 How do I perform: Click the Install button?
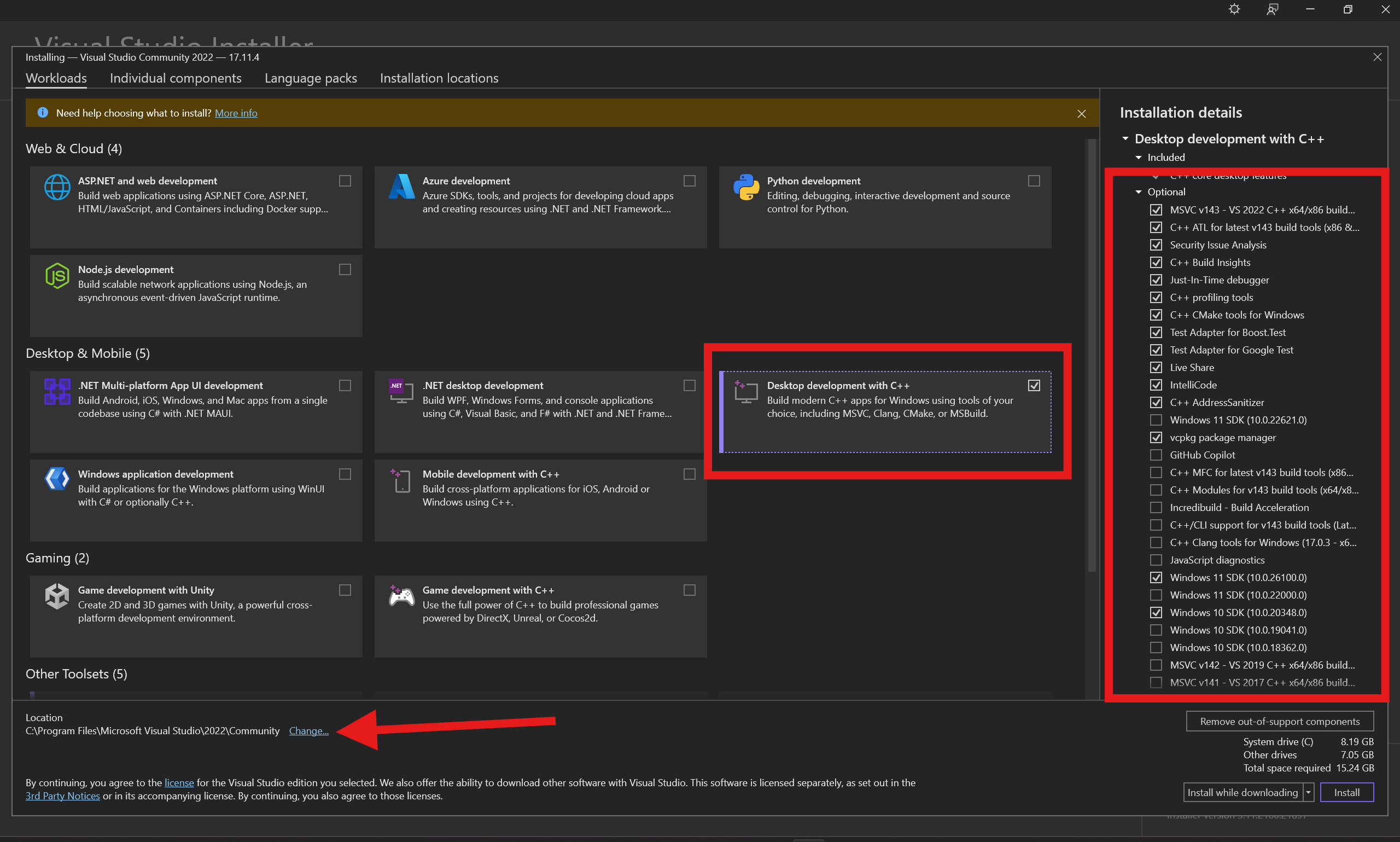tap(1346, 792)
